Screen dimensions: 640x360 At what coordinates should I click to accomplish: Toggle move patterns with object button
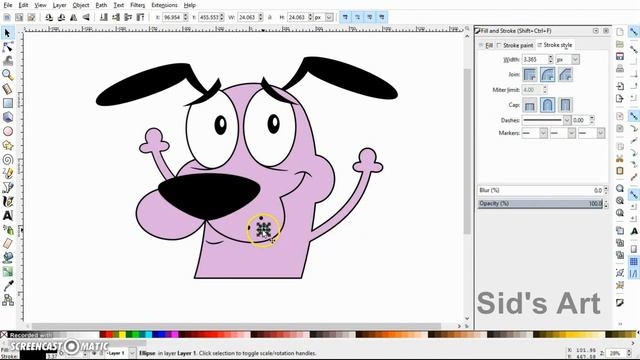[382, 17]
